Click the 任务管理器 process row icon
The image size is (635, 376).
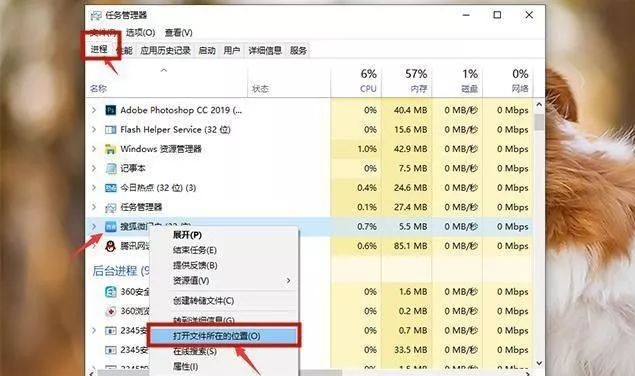pyautogui.click(x=111, y=207)
